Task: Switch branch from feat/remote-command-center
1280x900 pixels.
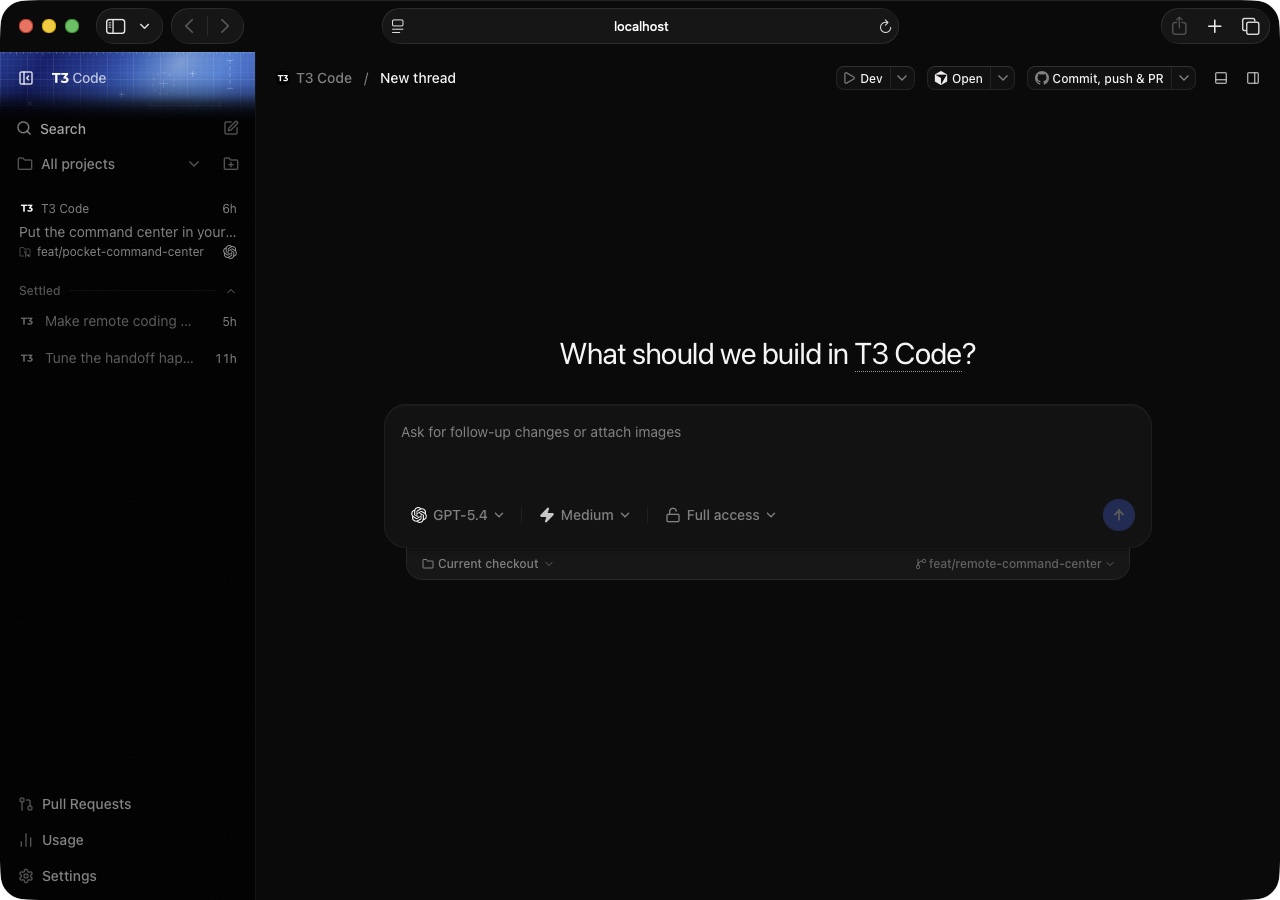Action: (x=1015, y=564)
